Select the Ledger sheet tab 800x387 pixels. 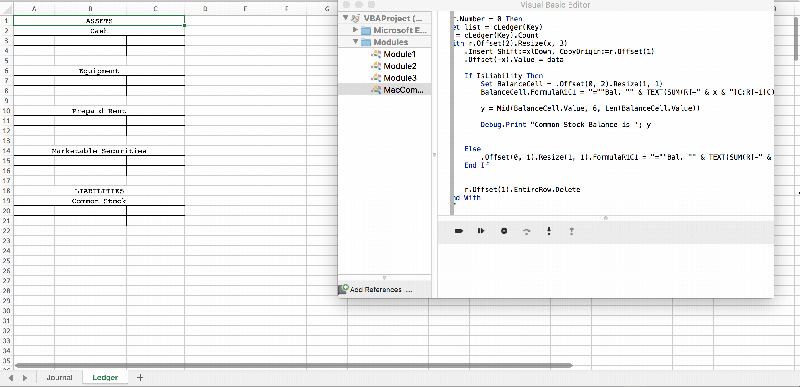point(105,378)
